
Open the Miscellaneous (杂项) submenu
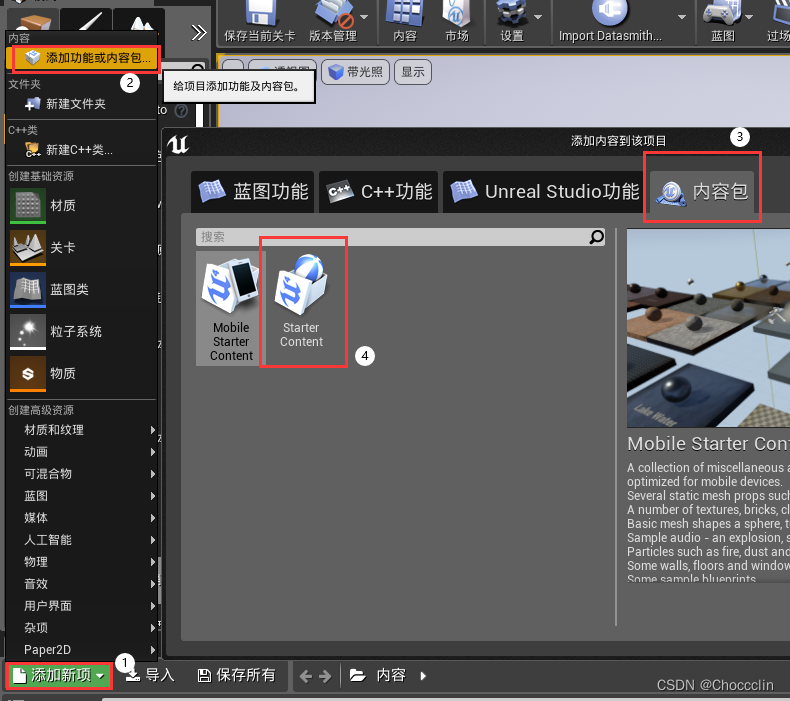coord(81,627)
